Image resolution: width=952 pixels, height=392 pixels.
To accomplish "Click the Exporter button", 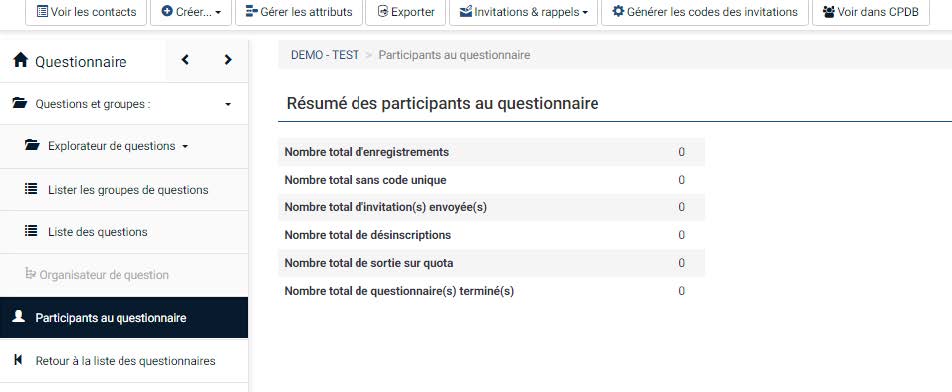I will click(406, 12).
